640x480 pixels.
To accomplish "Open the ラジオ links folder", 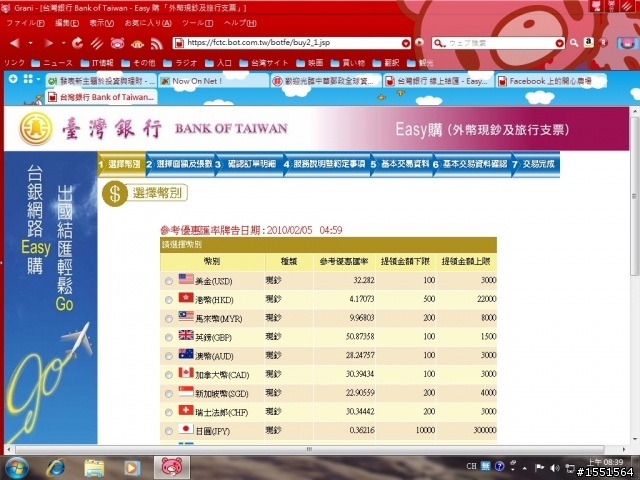I will 180,63.
